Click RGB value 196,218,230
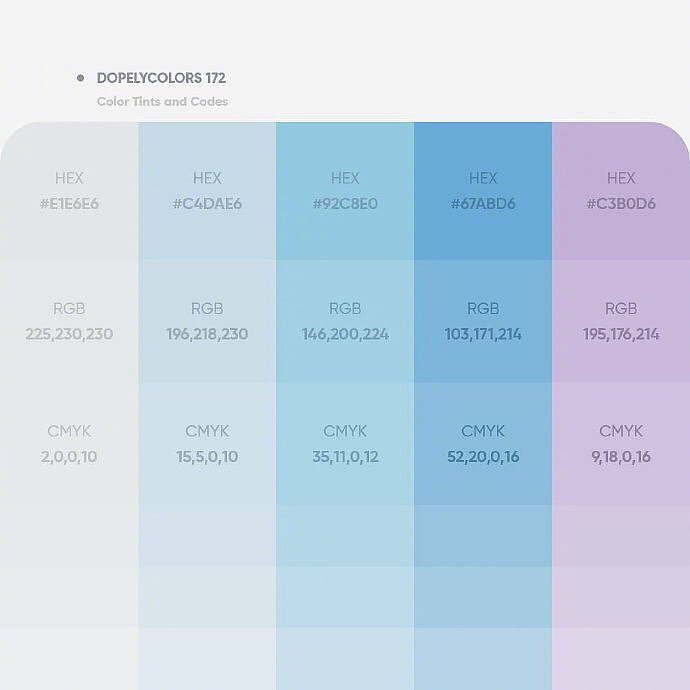The image size is (690, 690). point(207,334)
